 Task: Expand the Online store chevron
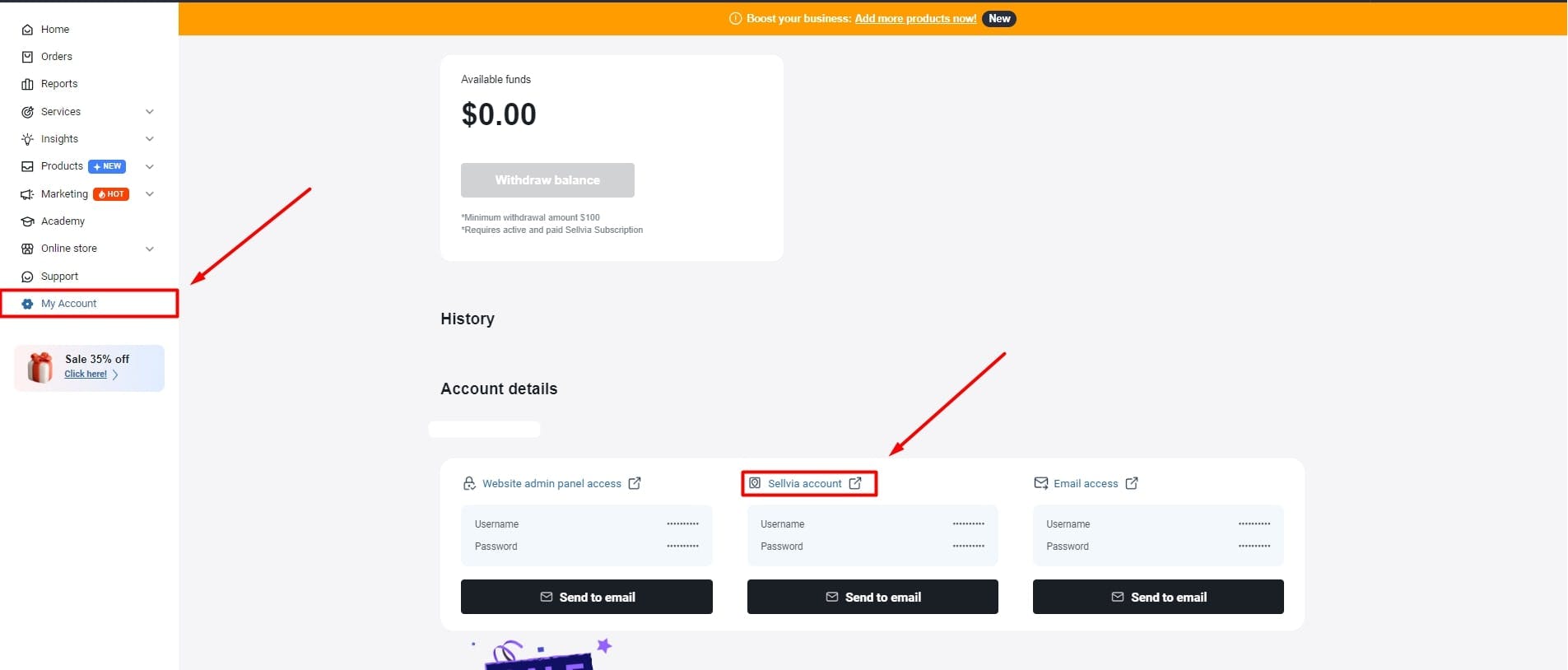(x=150, y=249)
